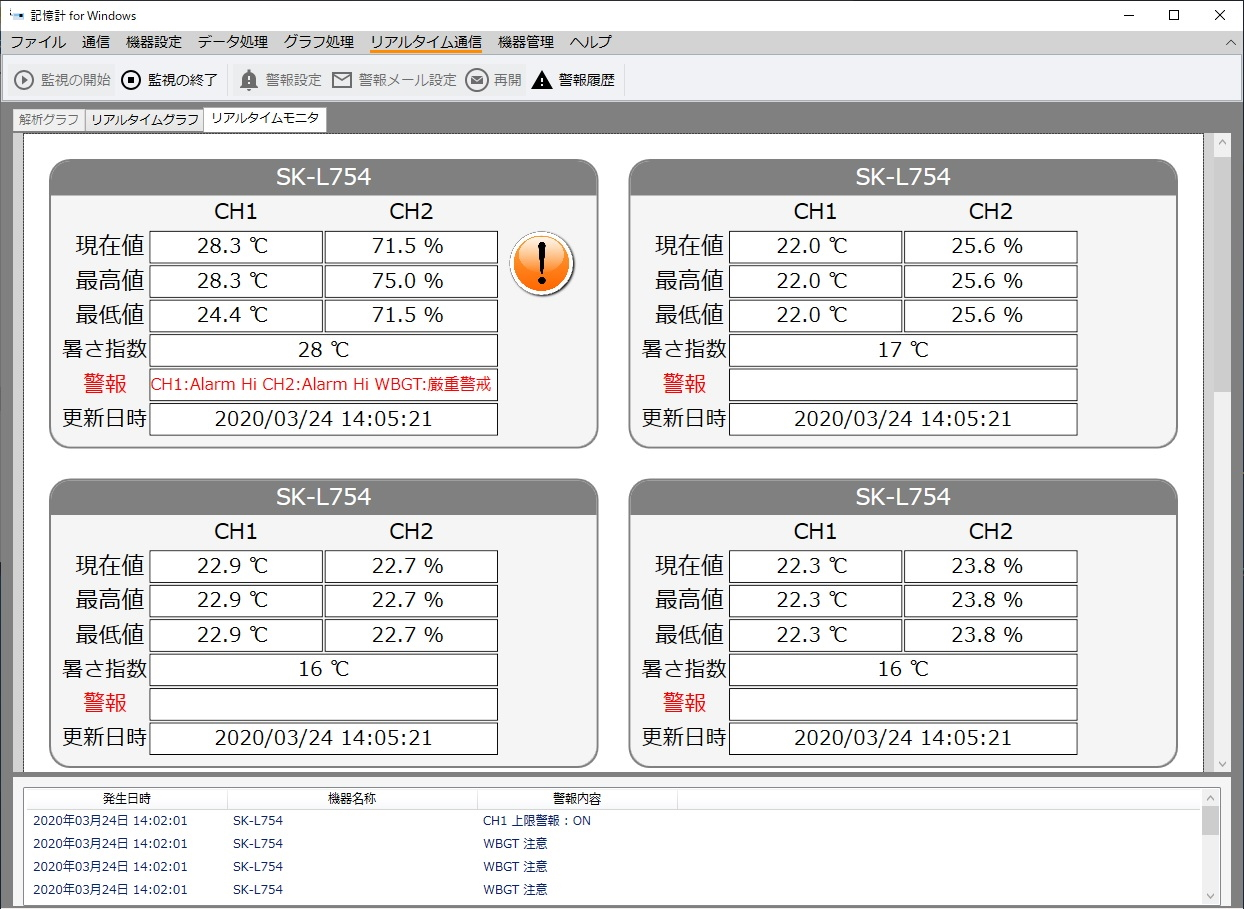The image size is (1244, 909).
Task: Click the start monitoring play icon
Action: [24, 80]
